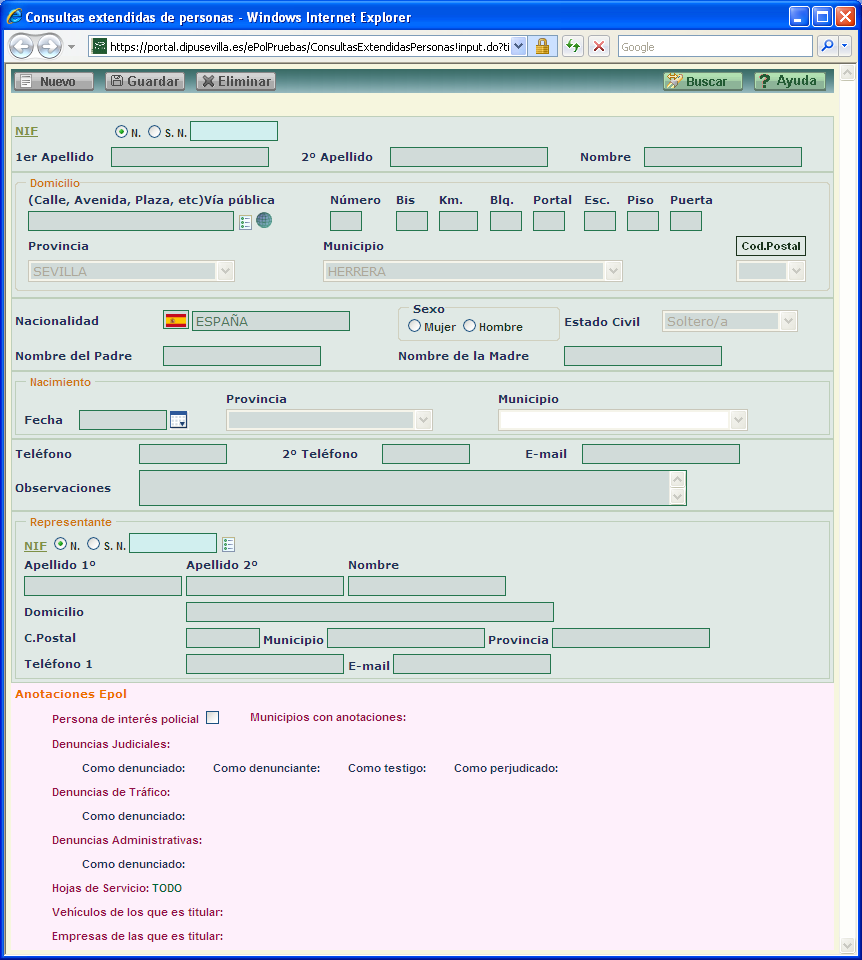This screenshot has width=862, height=960.
Task: Select the Mujer radio button
Action: pos(415,326)
